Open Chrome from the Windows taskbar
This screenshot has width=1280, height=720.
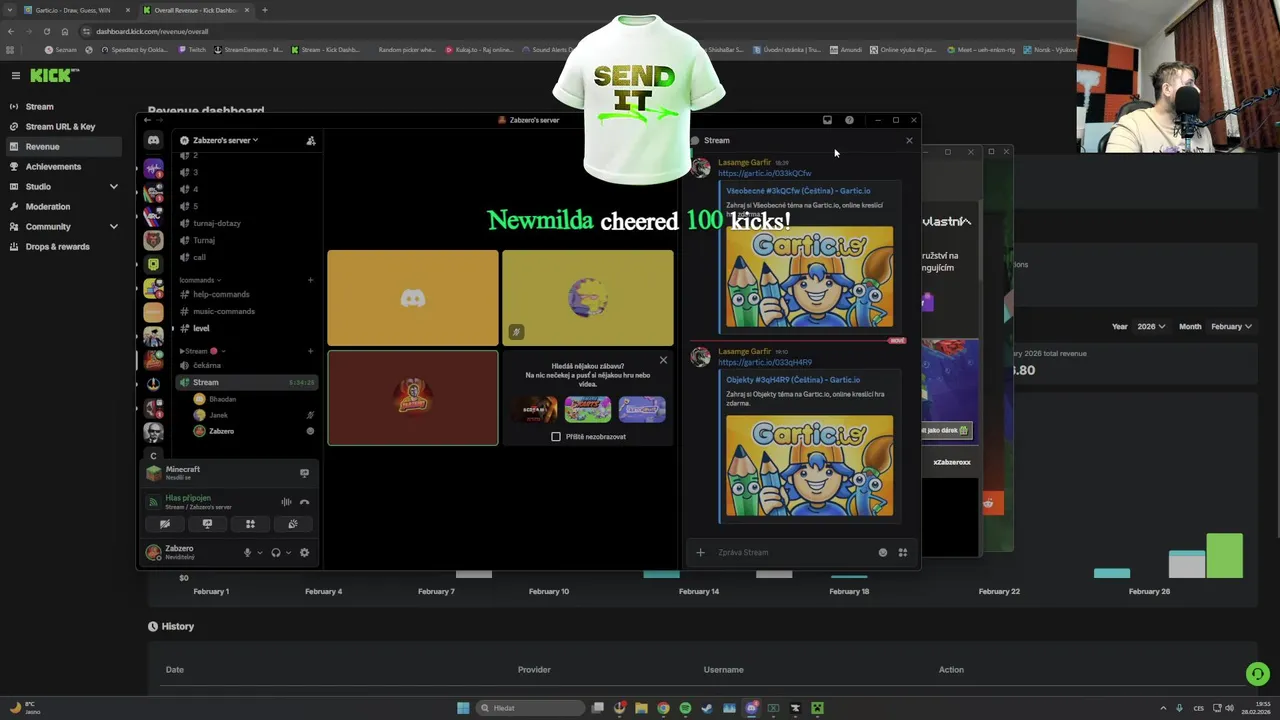[663, 708]
